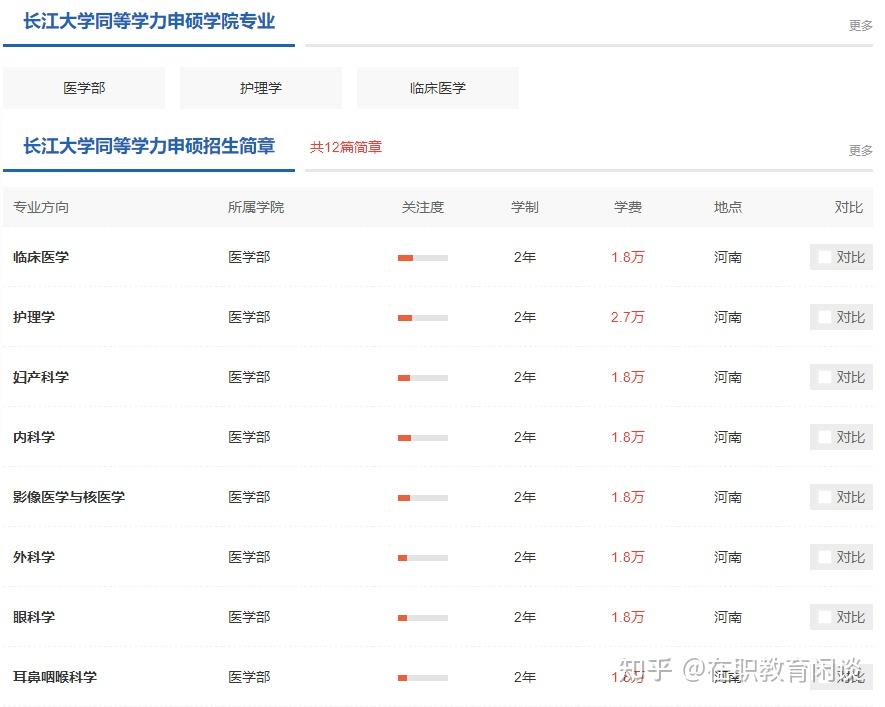Open the 影像医学与核医学 program link
The width and height of the screenshot is (885, 707).
click(x=69, y=497)
